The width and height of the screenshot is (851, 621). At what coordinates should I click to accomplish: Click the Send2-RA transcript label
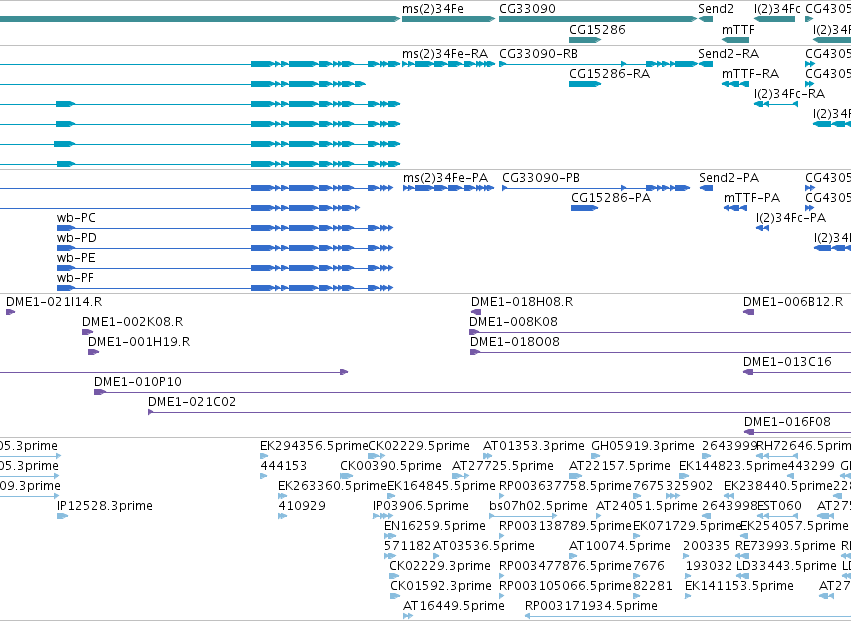tap(728, 54)
